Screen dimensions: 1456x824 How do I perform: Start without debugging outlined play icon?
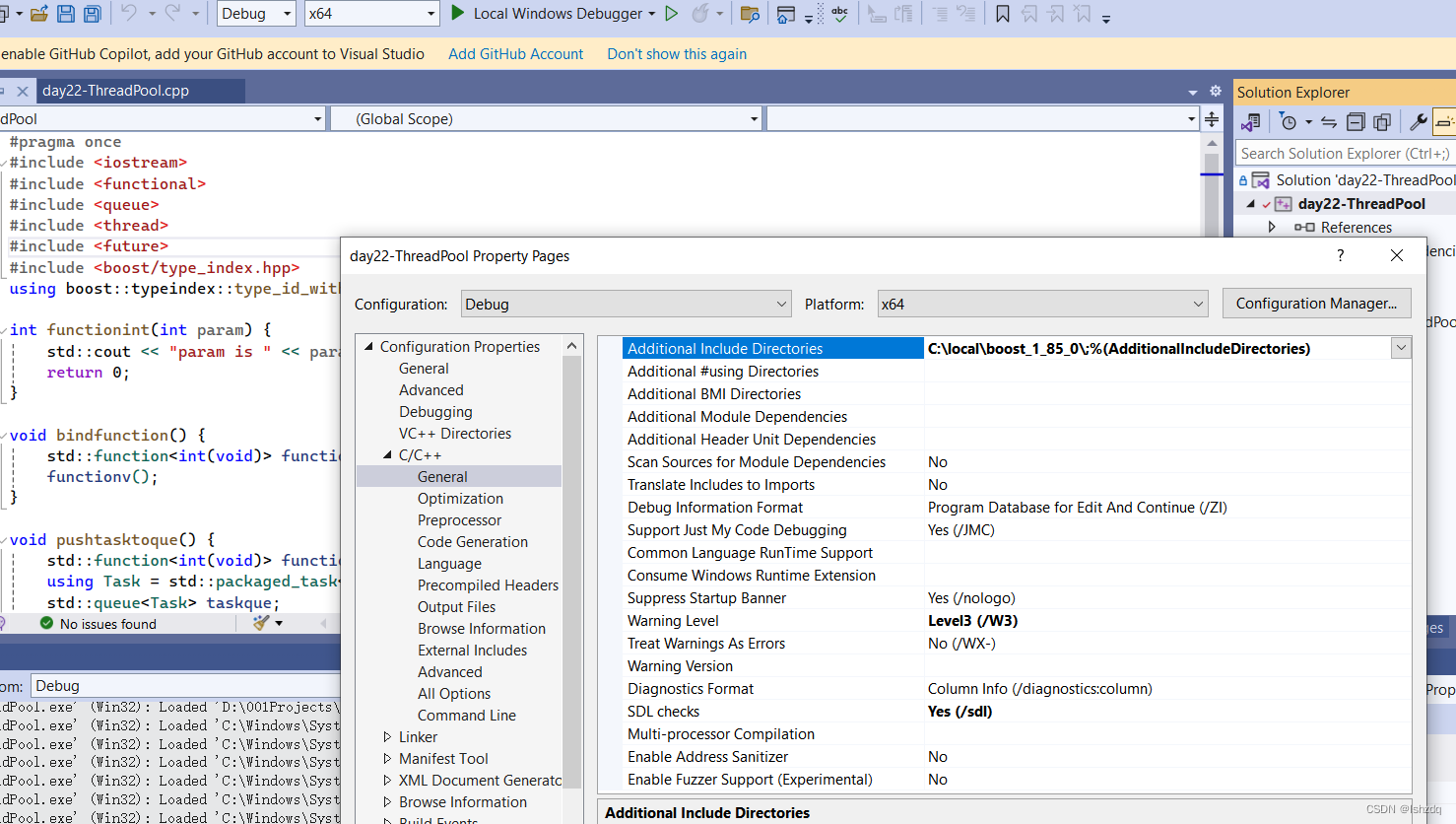tap(672, 14)
